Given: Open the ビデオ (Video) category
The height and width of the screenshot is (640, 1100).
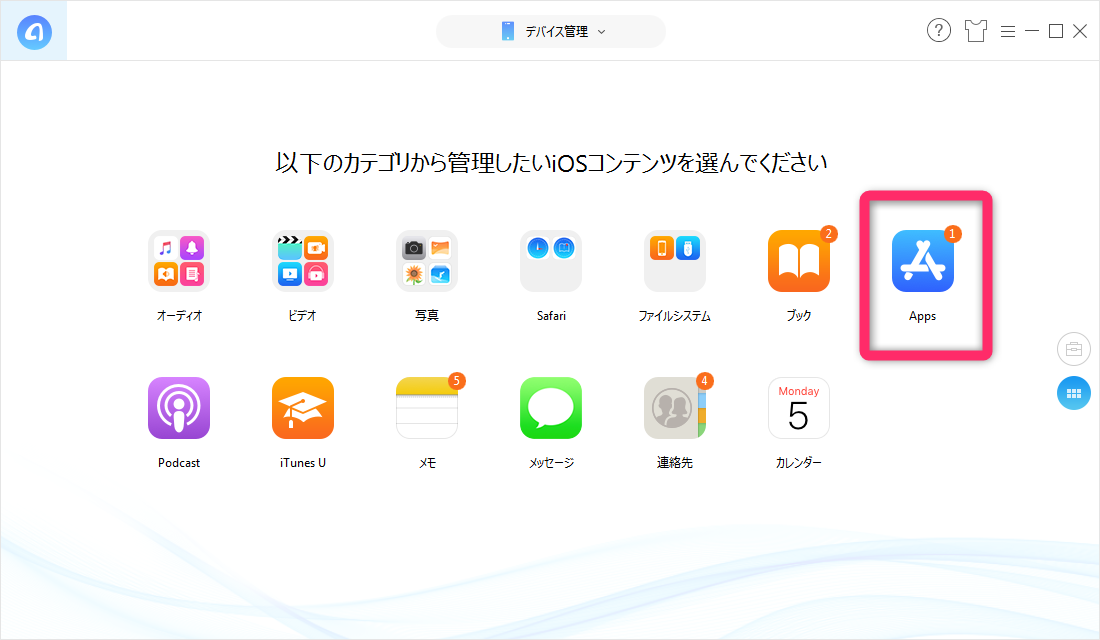Looking at the screenshot, I should [302, 261].
